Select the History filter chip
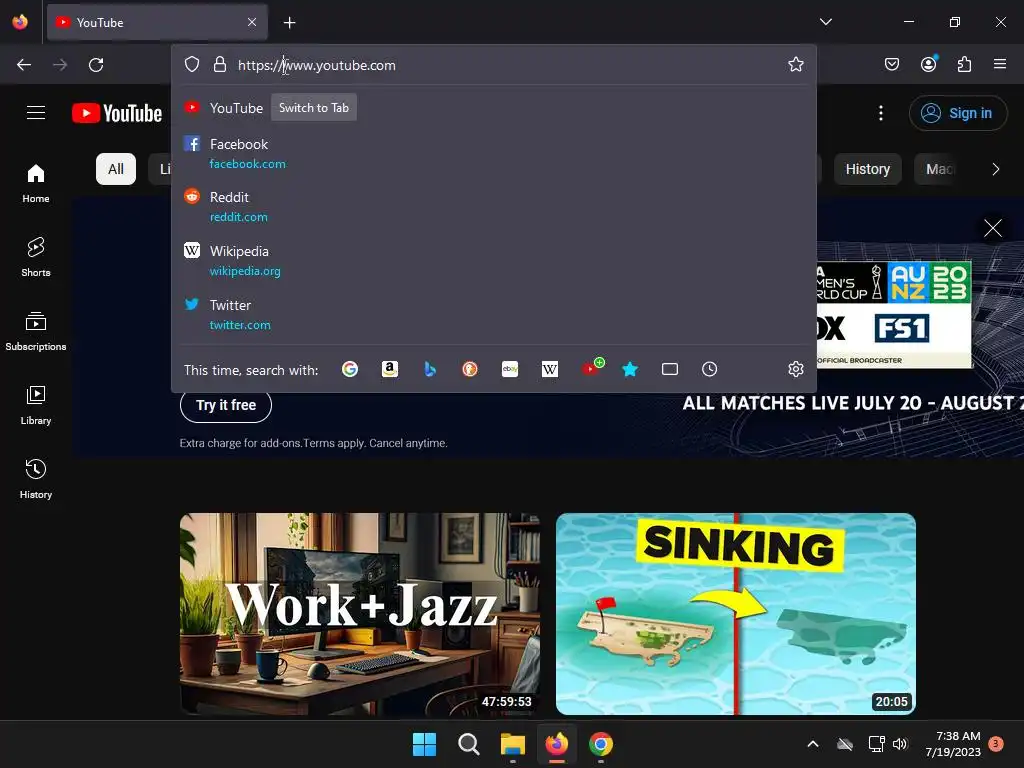 coord(867,169)
